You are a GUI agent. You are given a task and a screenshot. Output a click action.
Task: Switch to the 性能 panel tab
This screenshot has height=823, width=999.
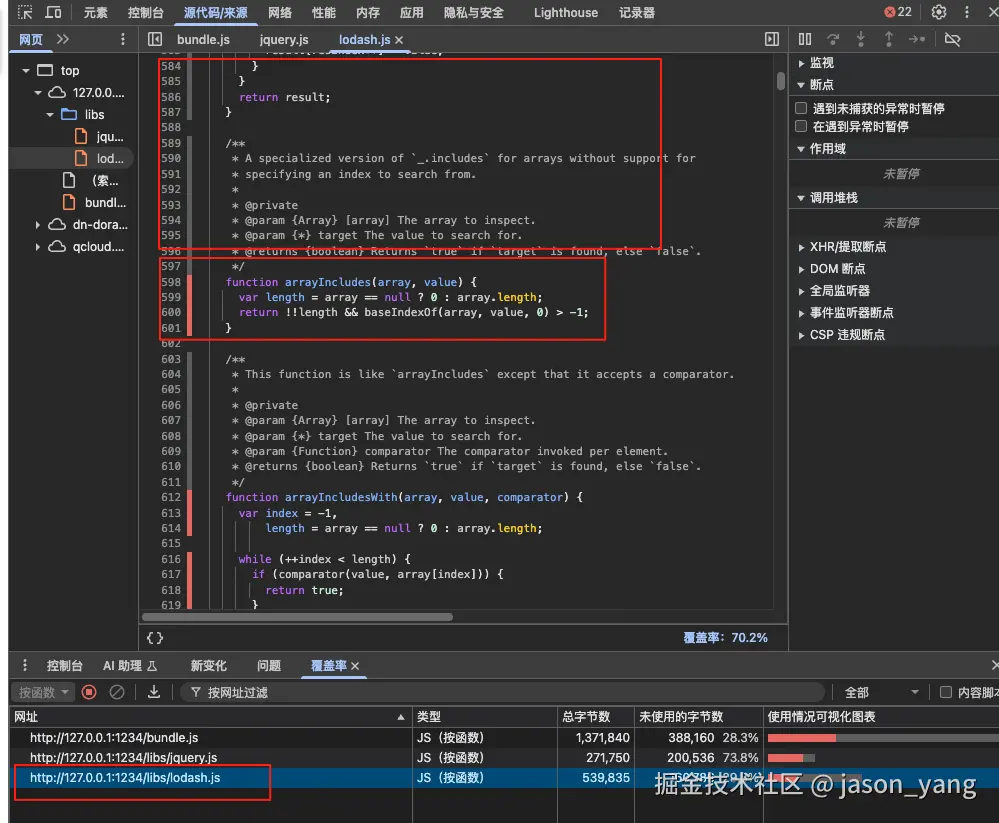[x=324, y=13]
